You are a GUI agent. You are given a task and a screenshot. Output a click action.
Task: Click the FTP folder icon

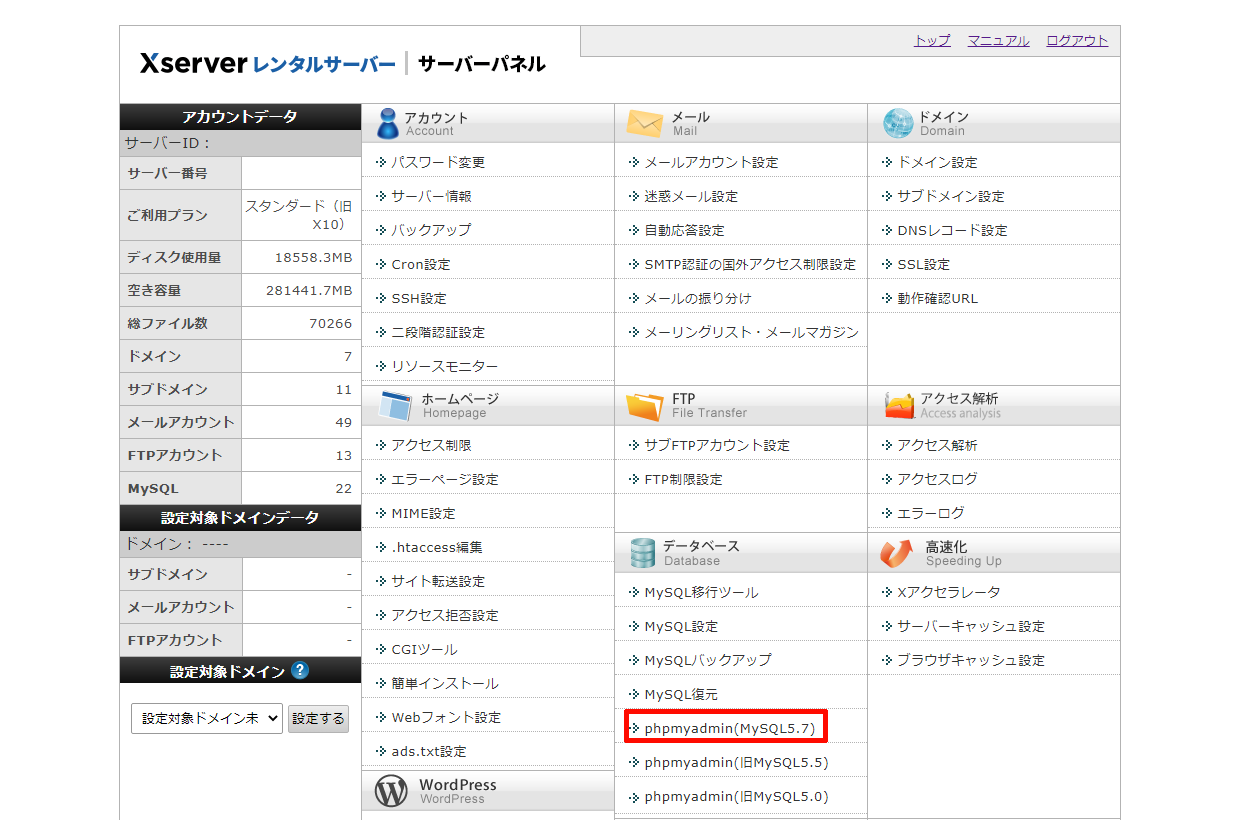click(x=644, y=406)
